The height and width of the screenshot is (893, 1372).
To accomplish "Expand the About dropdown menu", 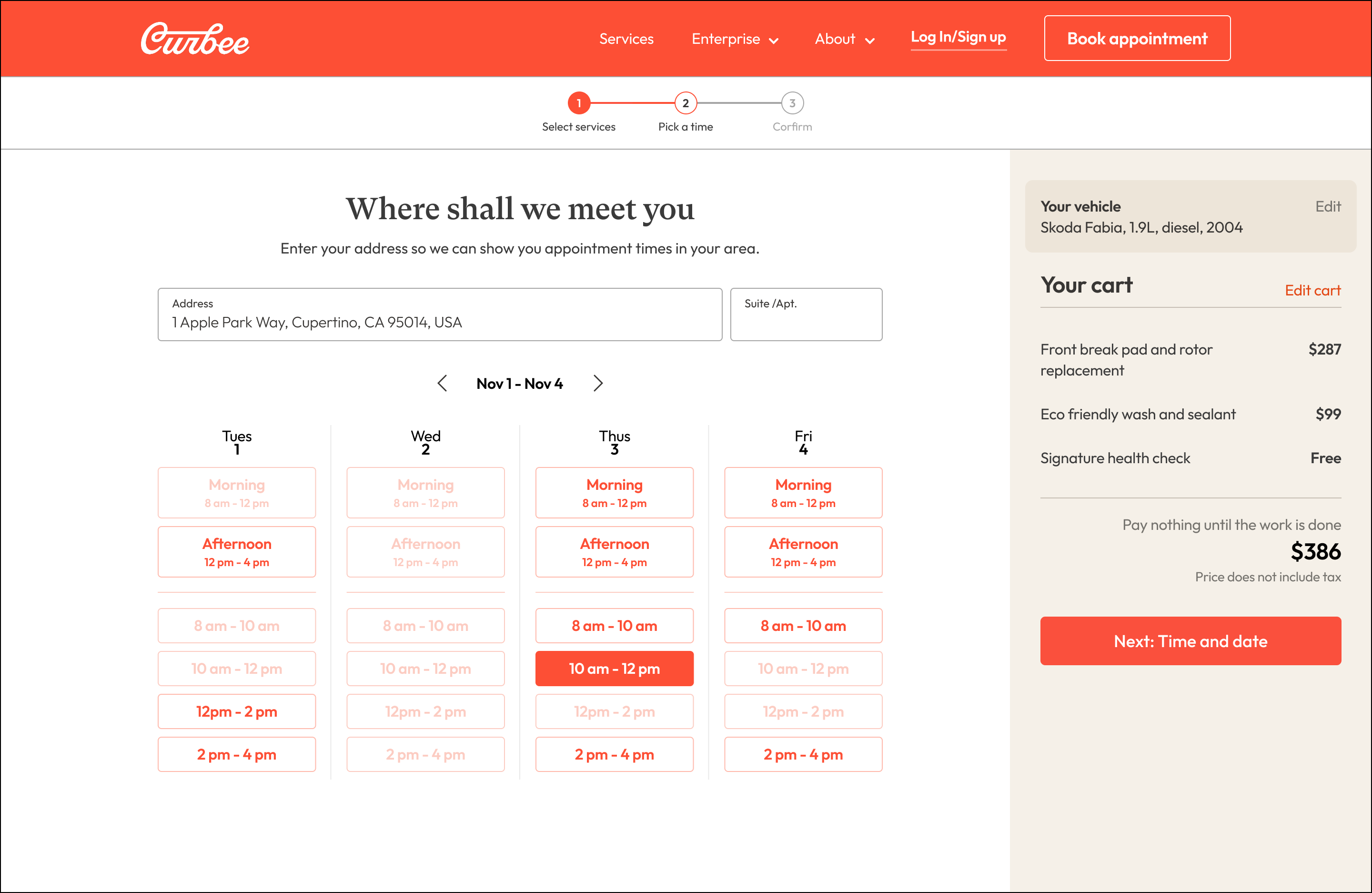I will [845, 39].
